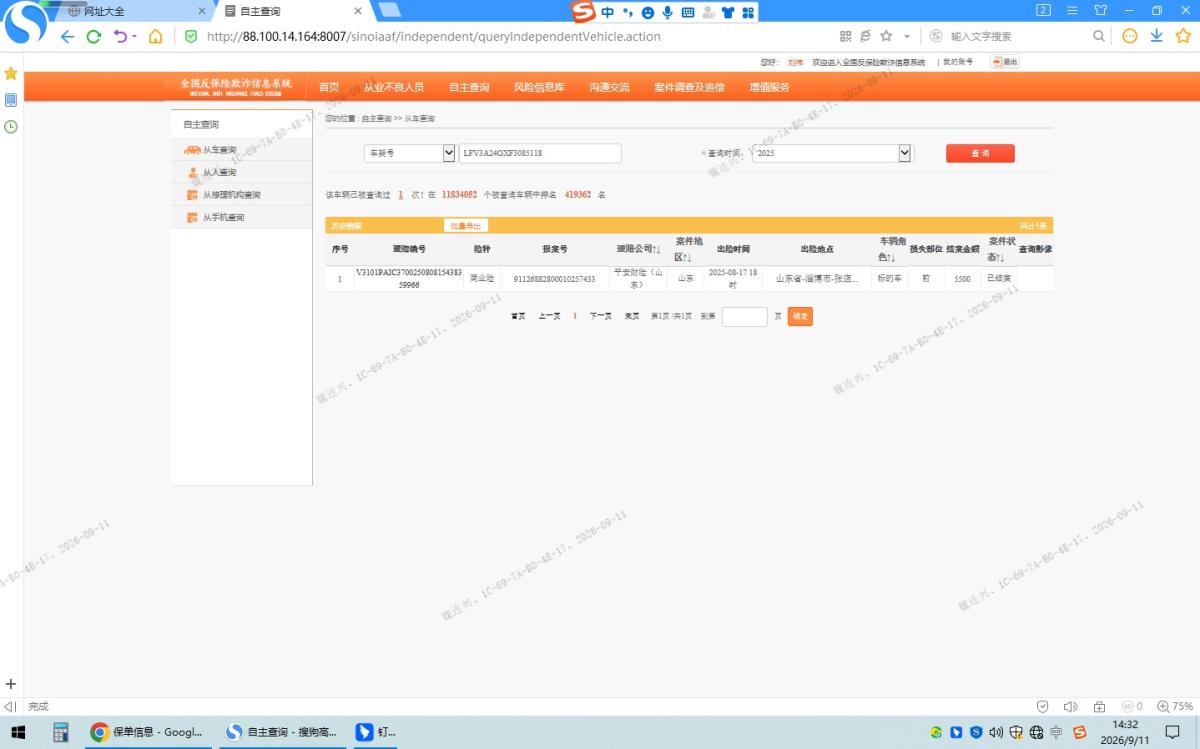Click the page number jump field
This screenshot has height=749, width=1200.
(x=744, y=316)
